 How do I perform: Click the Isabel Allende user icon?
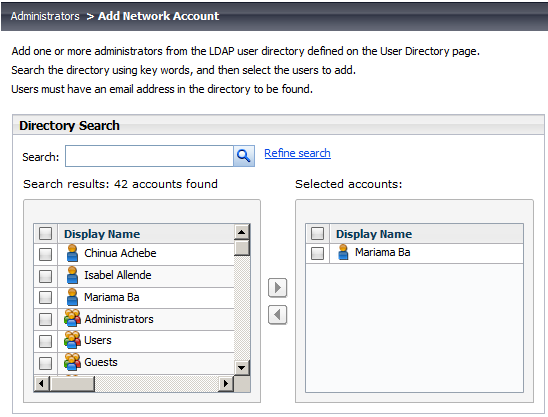click(72, 275)
